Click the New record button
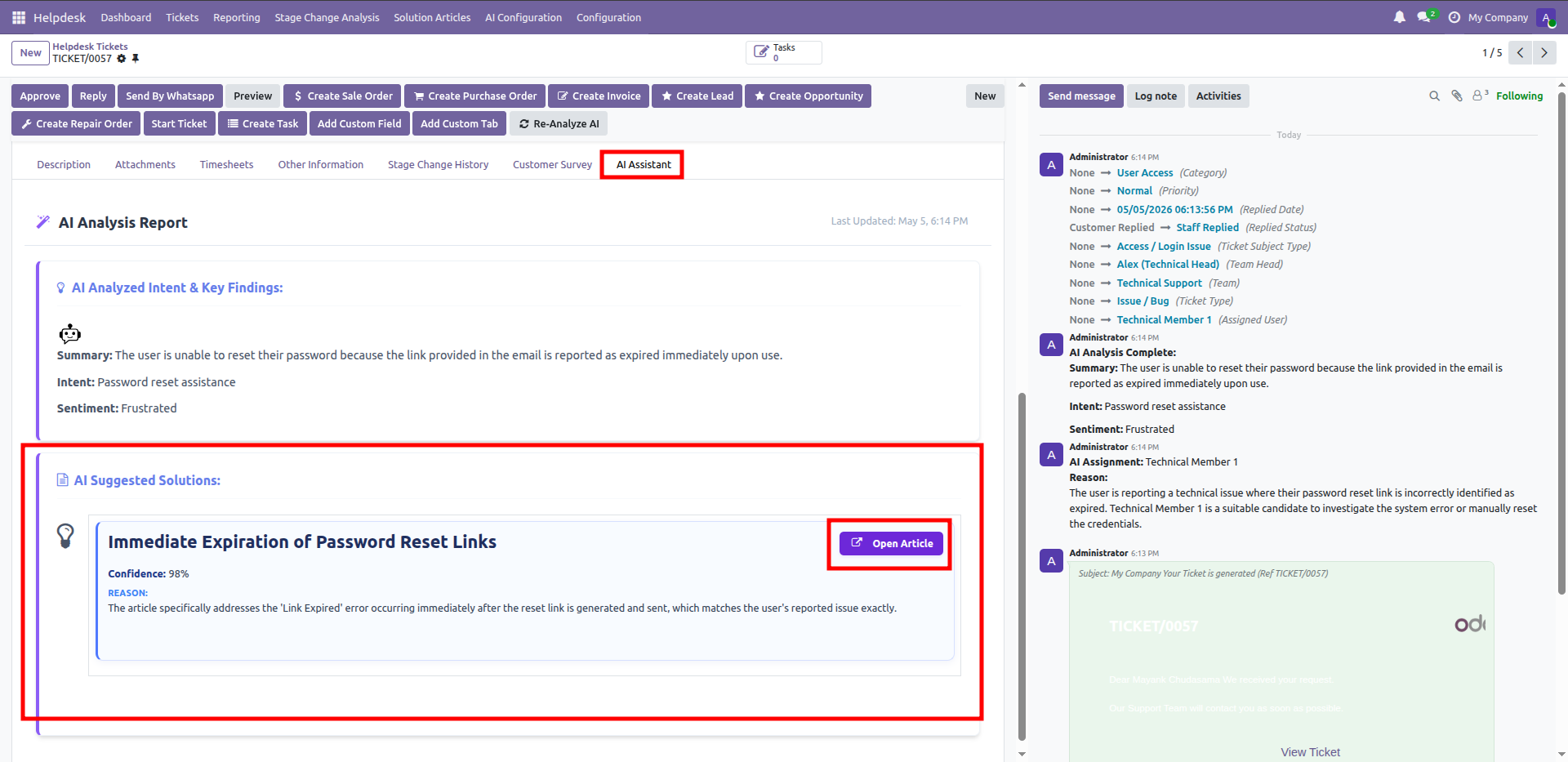1568x762 pixels. 30,53
